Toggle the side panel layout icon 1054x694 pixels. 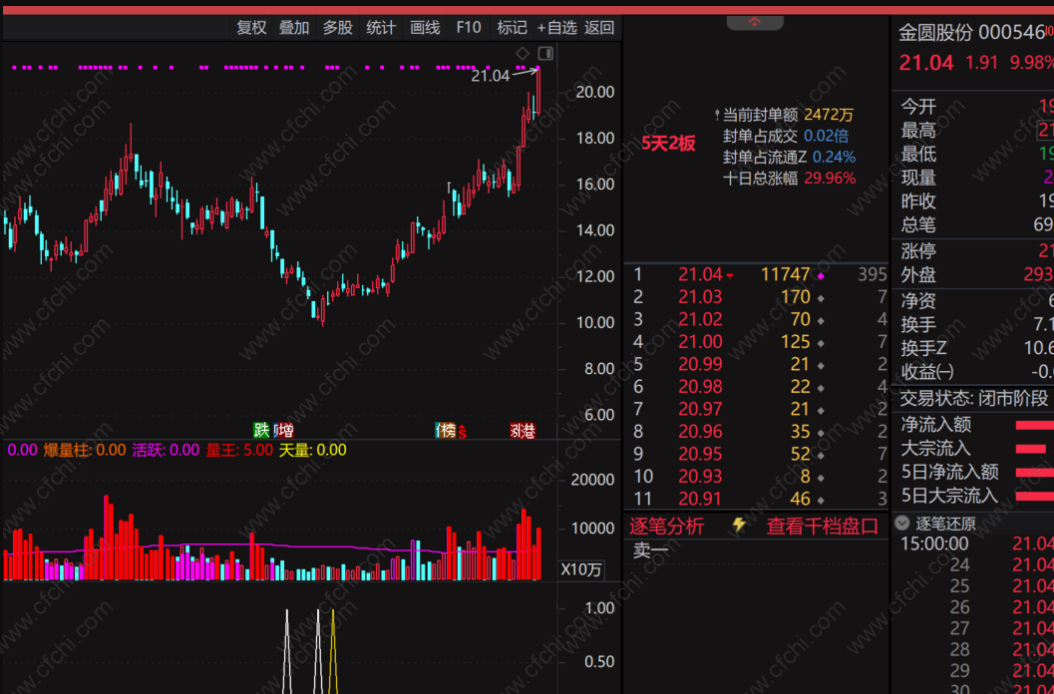tap(546, 53)
